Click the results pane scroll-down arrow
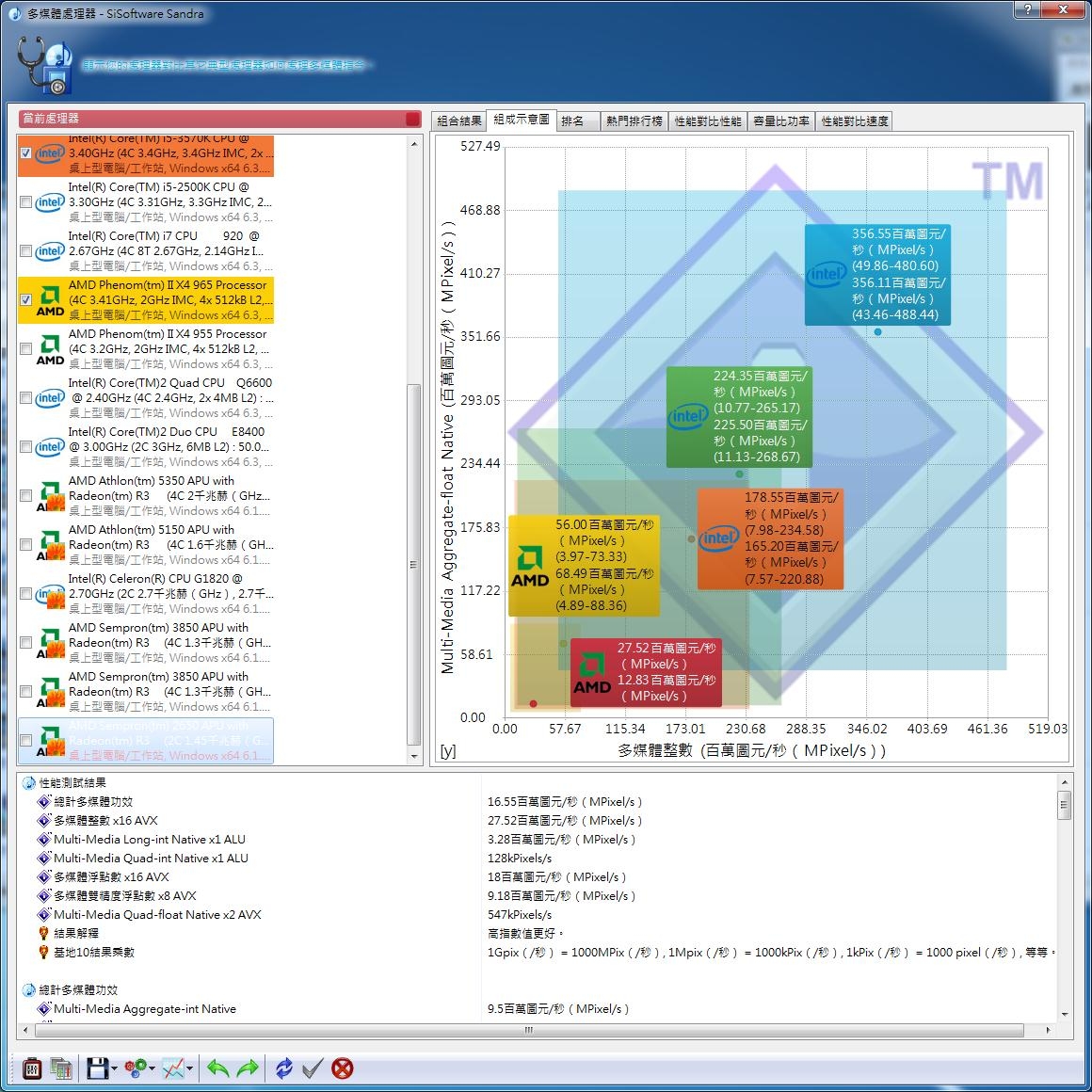Screen dimensions: 1092x1092 pyautogui.click(x=1064, y=1015)
